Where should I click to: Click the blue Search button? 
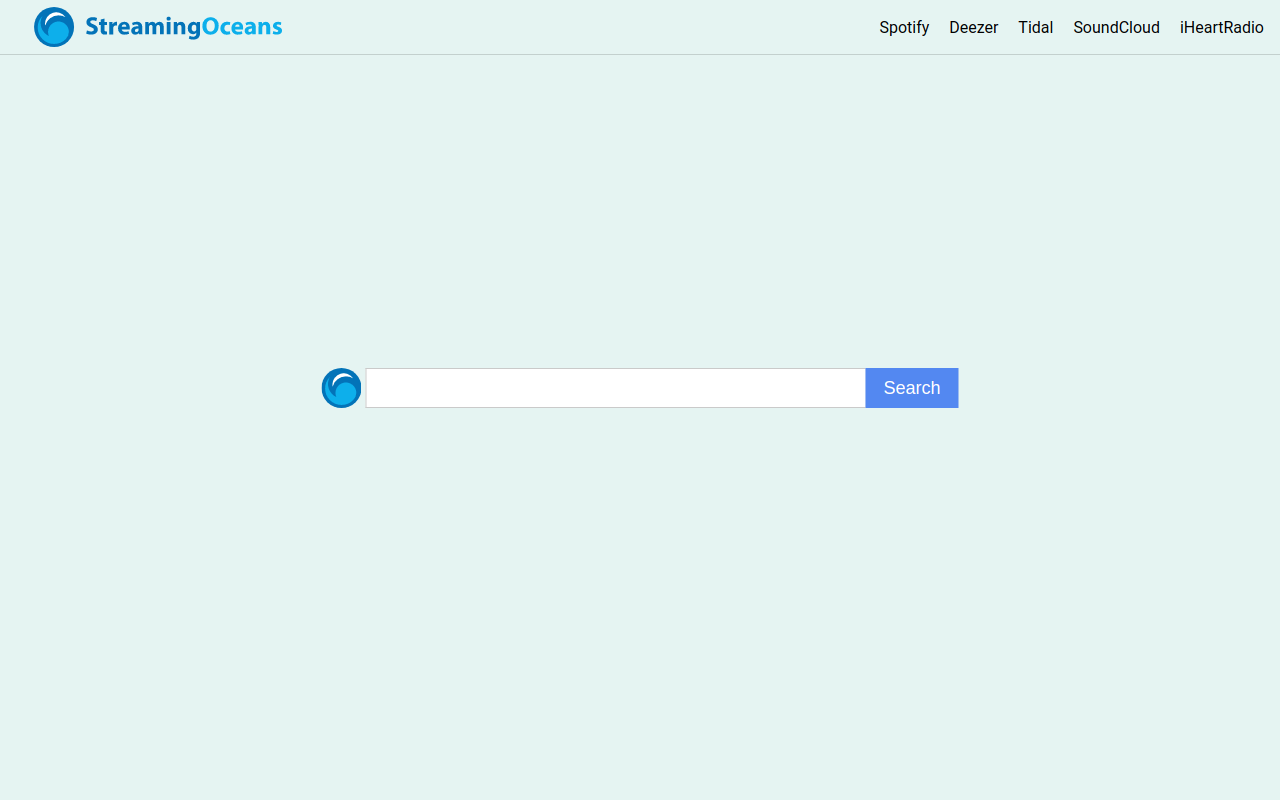(x=912, y=388)
